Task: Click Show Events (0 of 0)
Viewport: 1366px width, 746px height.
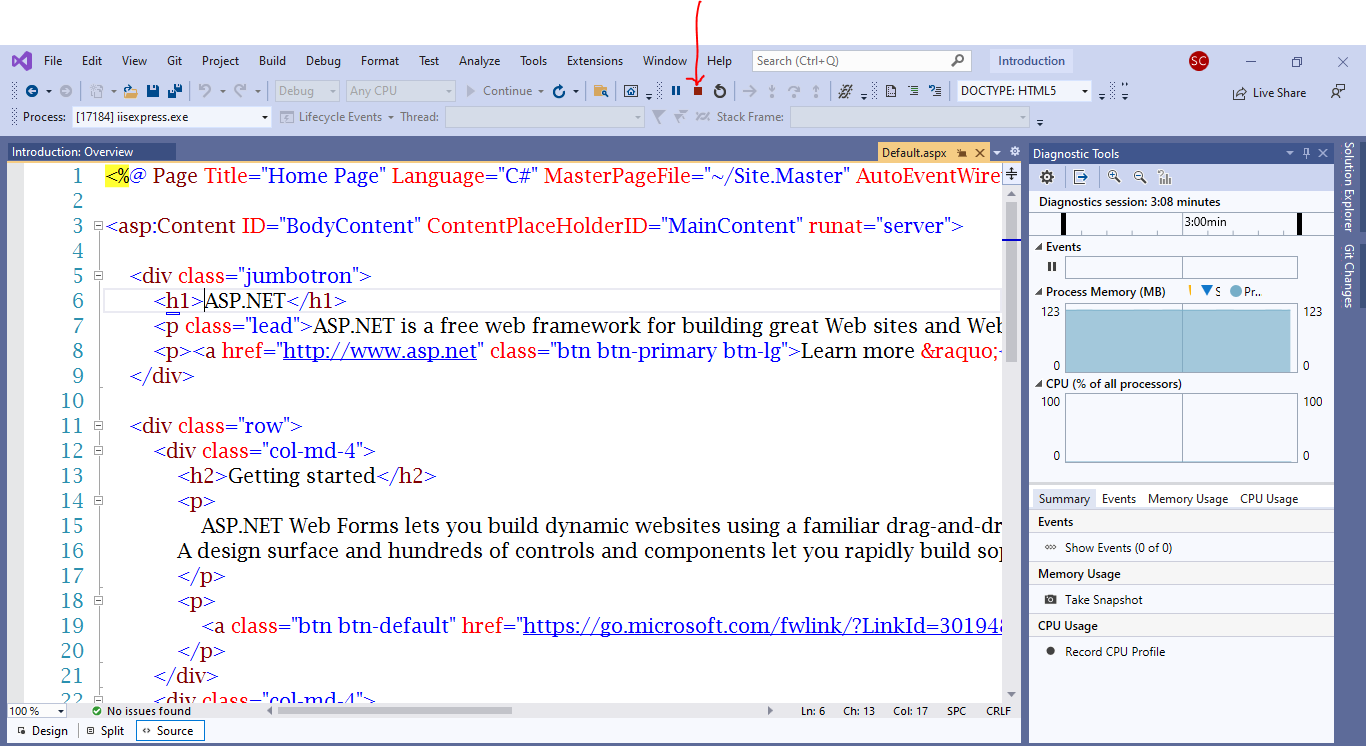Action: tap(1108, 548)
